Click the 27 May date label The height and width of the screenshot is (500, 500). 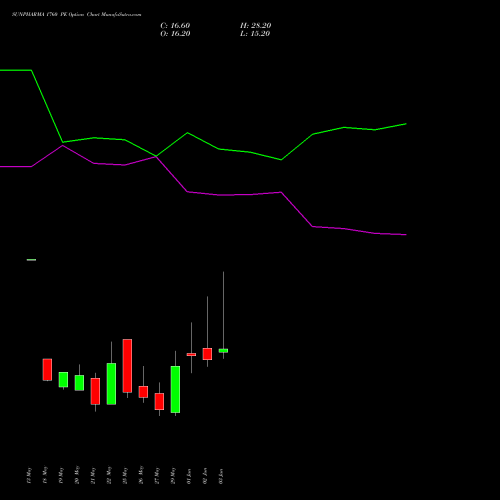(x=157, y=475)
